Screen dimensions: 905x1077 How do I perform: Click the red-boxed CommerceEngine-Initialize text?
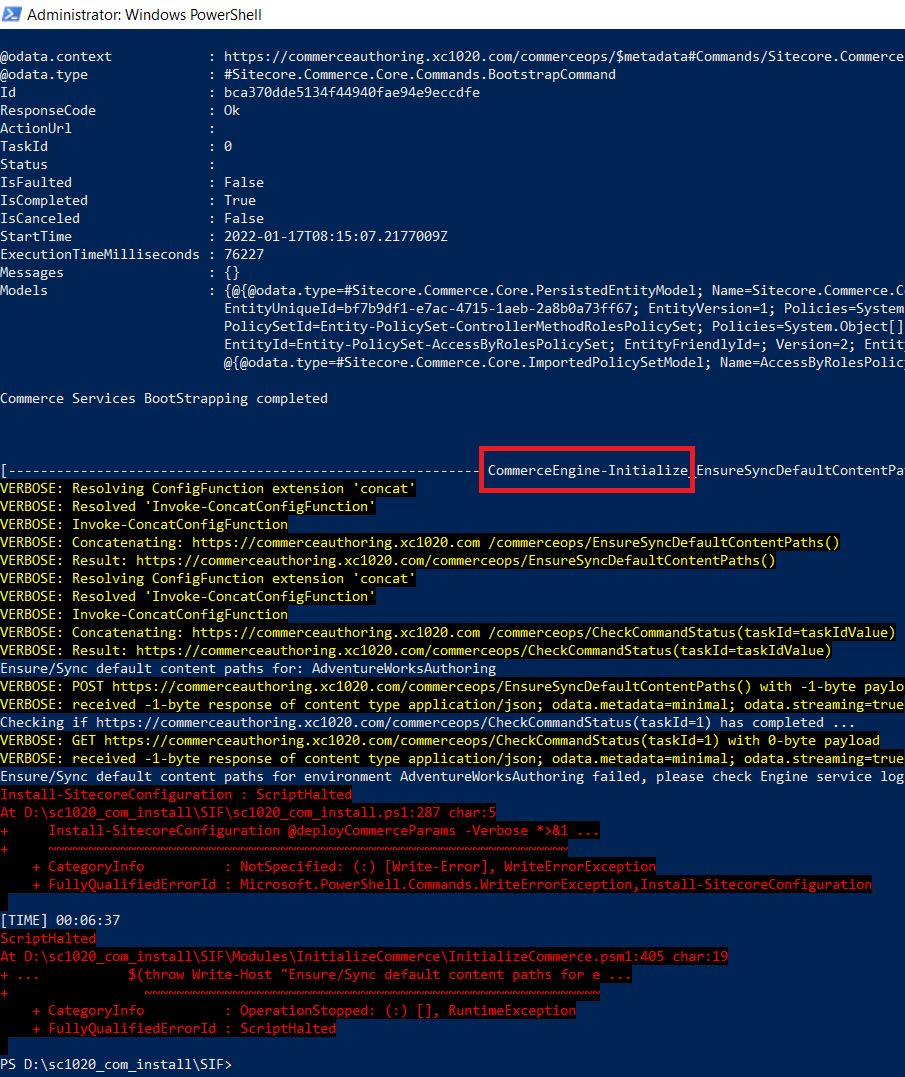pos(587,470)
